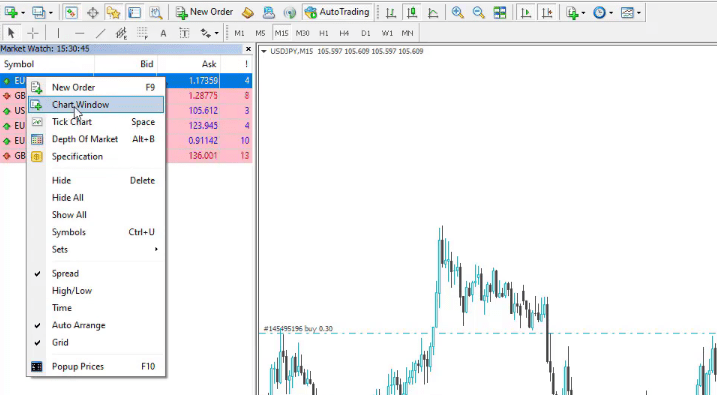The image size is (717, 395).
Task: Toggle the Terminal panel icon
Action: [134, 12]
